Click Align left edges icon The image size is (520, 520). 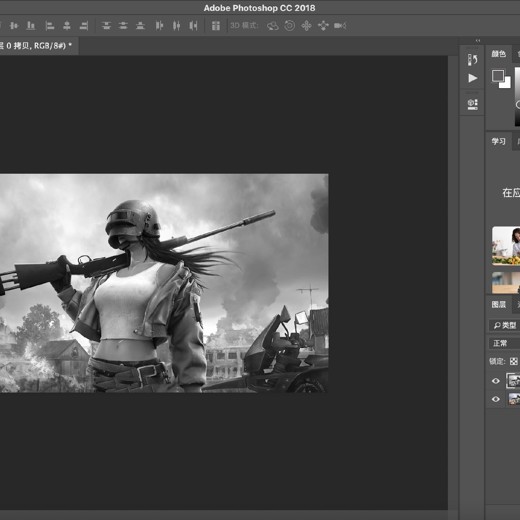click(50, 26)
